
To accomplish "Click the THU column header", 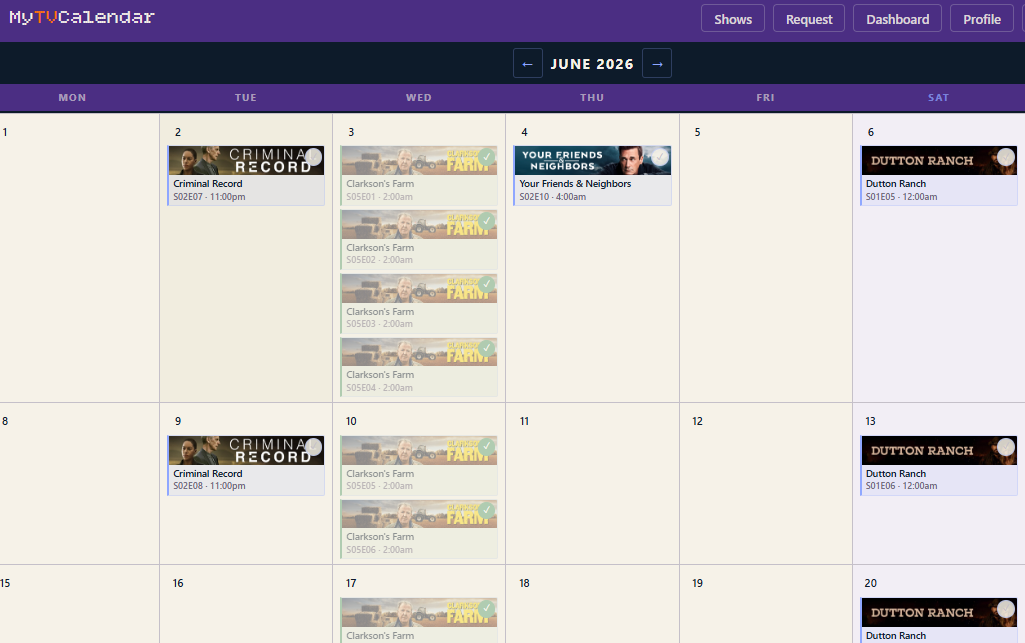I will [x=592, y=97].
